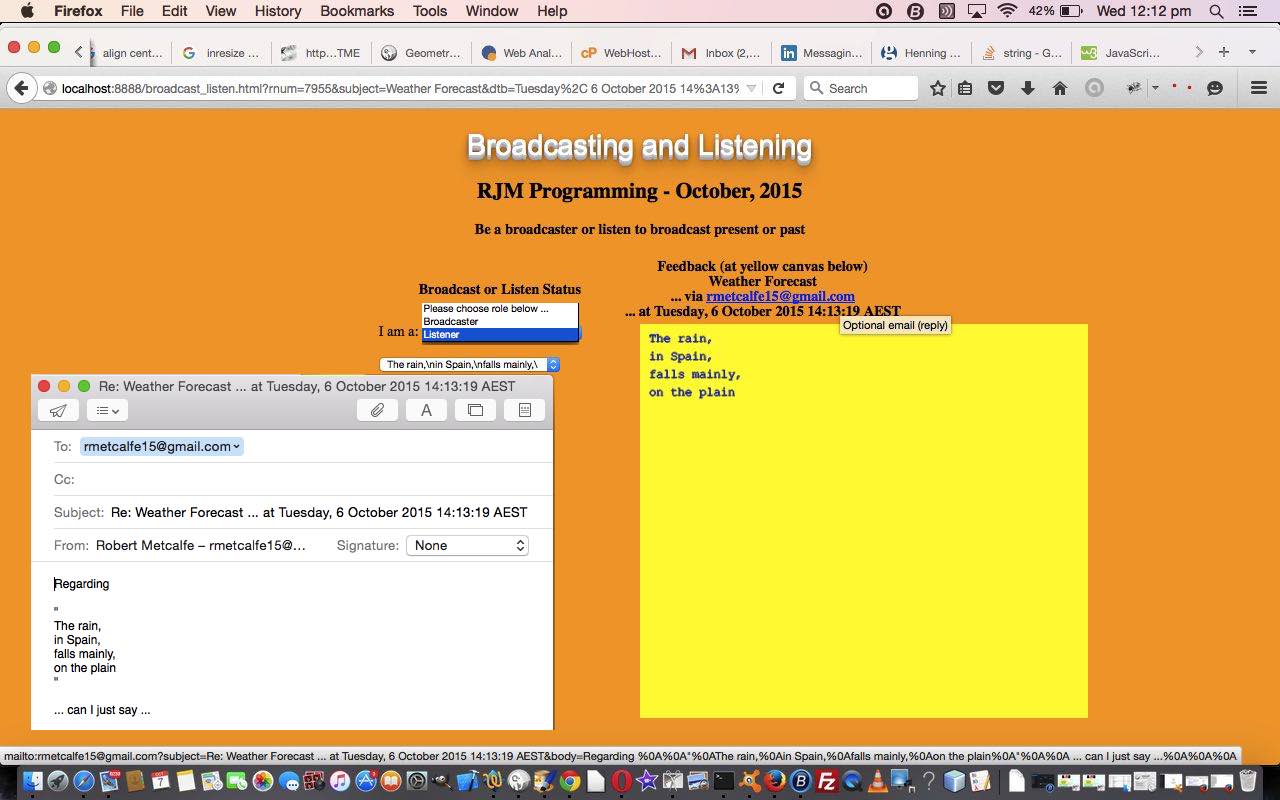Click Firefox Search box
Viewport: 1280px width, 800px height.
click(x=860, y=88)
